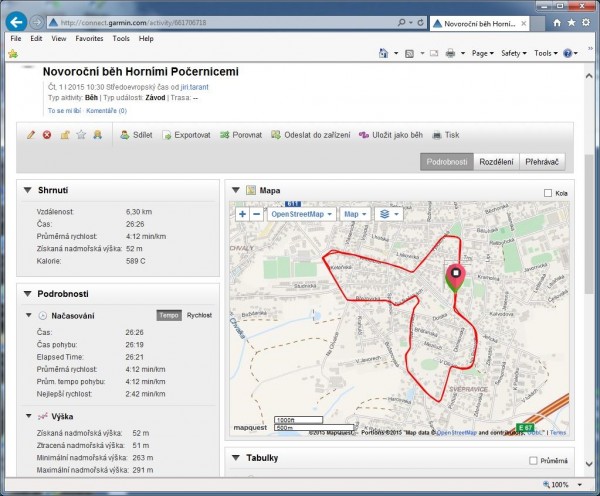
Task: Open the Page dropdown menu
Action: [483, 53]
